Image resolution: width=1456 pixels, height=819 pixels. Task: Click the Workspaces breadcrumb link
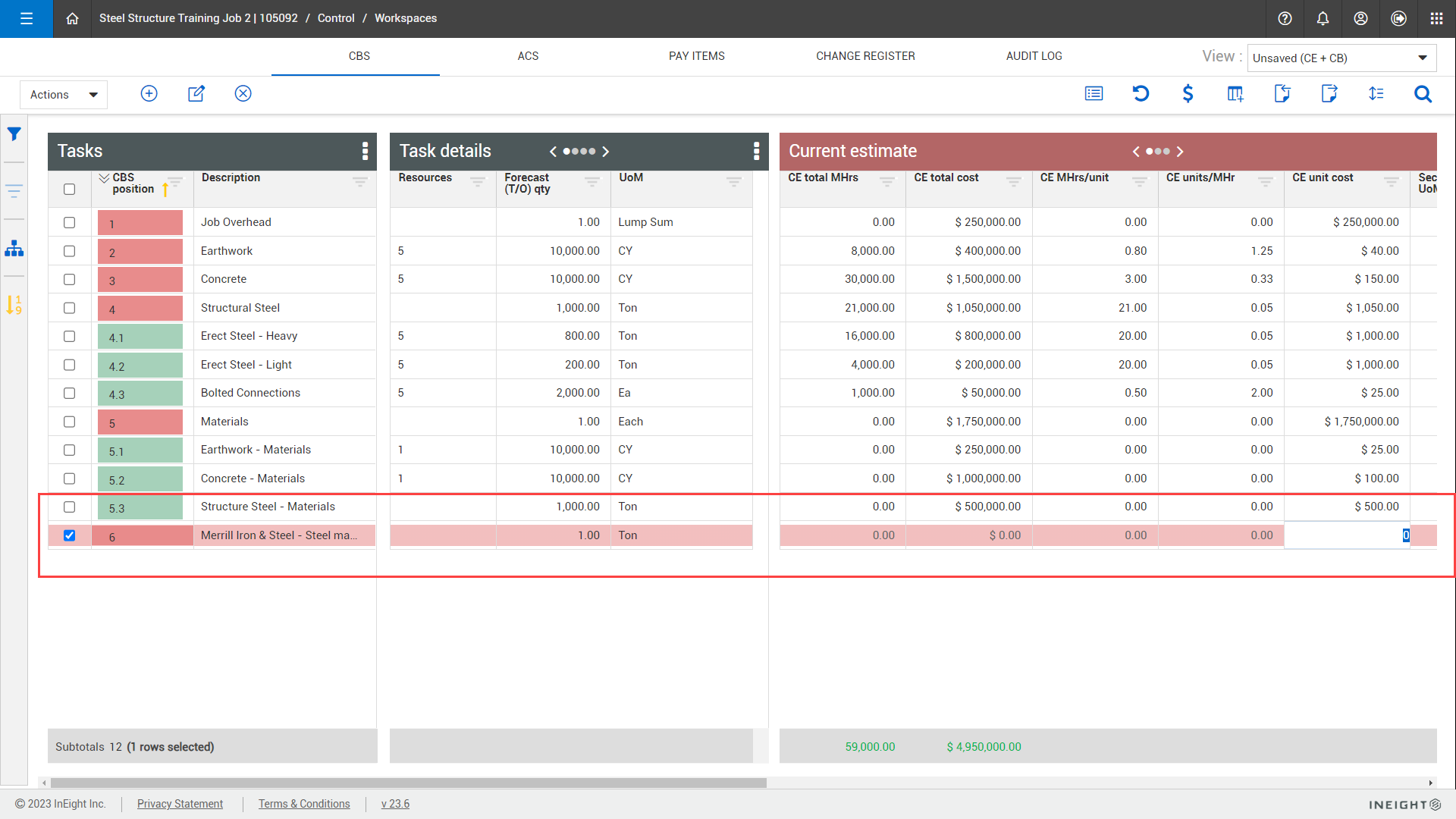[406, 18]
